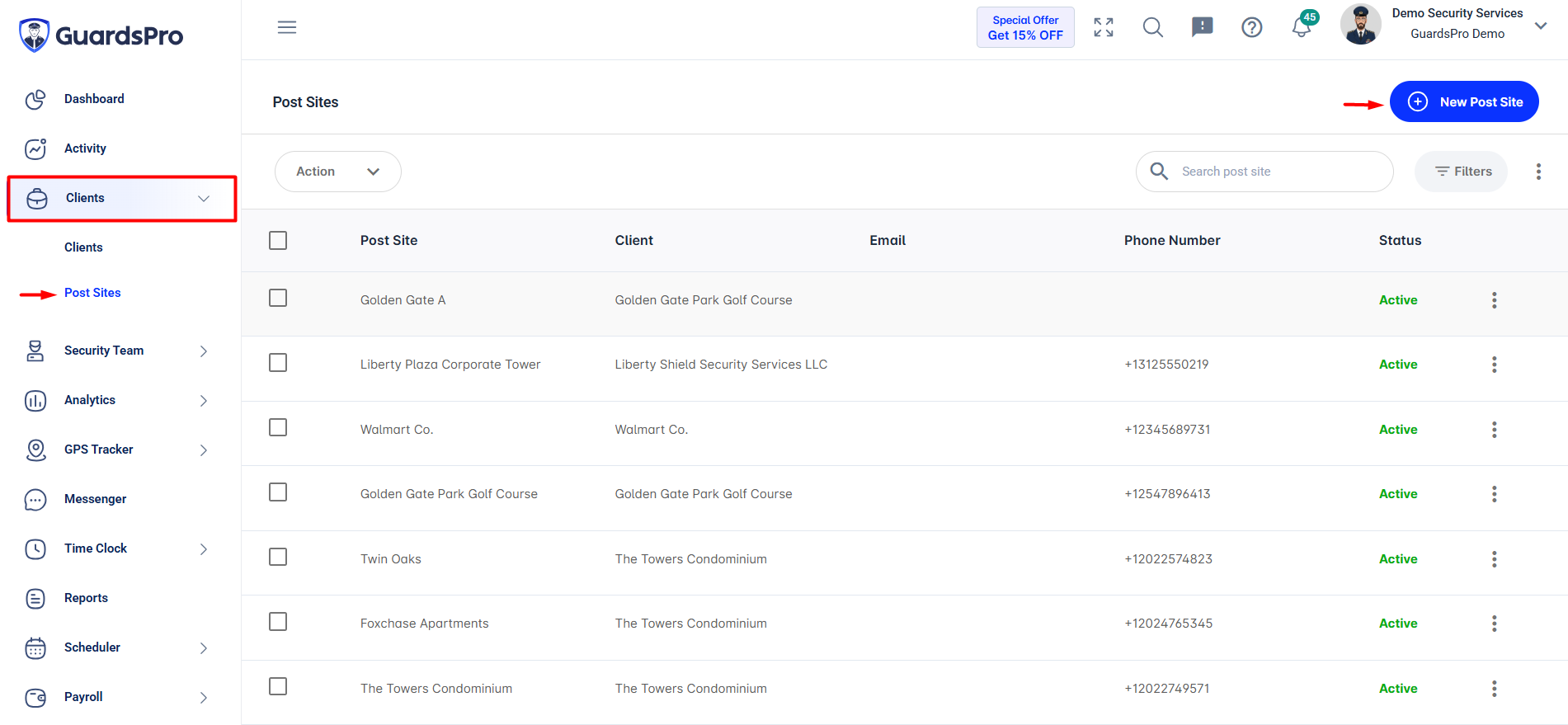Open the feedback message icon
The image size is (1568, 725).
[1203, 27]
